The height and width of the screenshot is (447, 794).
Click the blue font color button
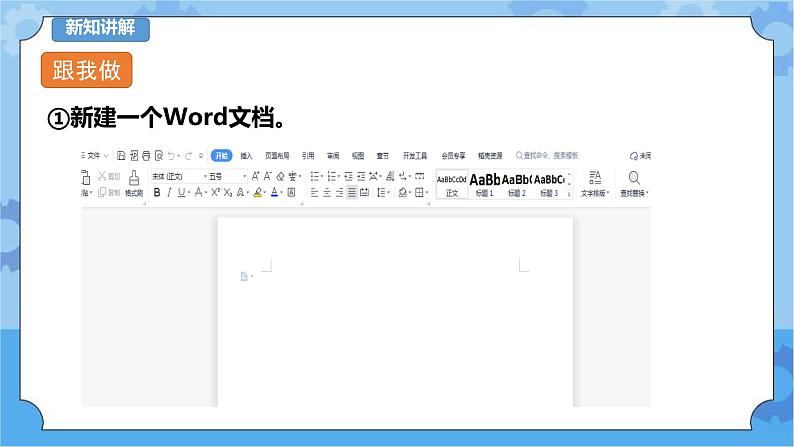coord(274,192)
